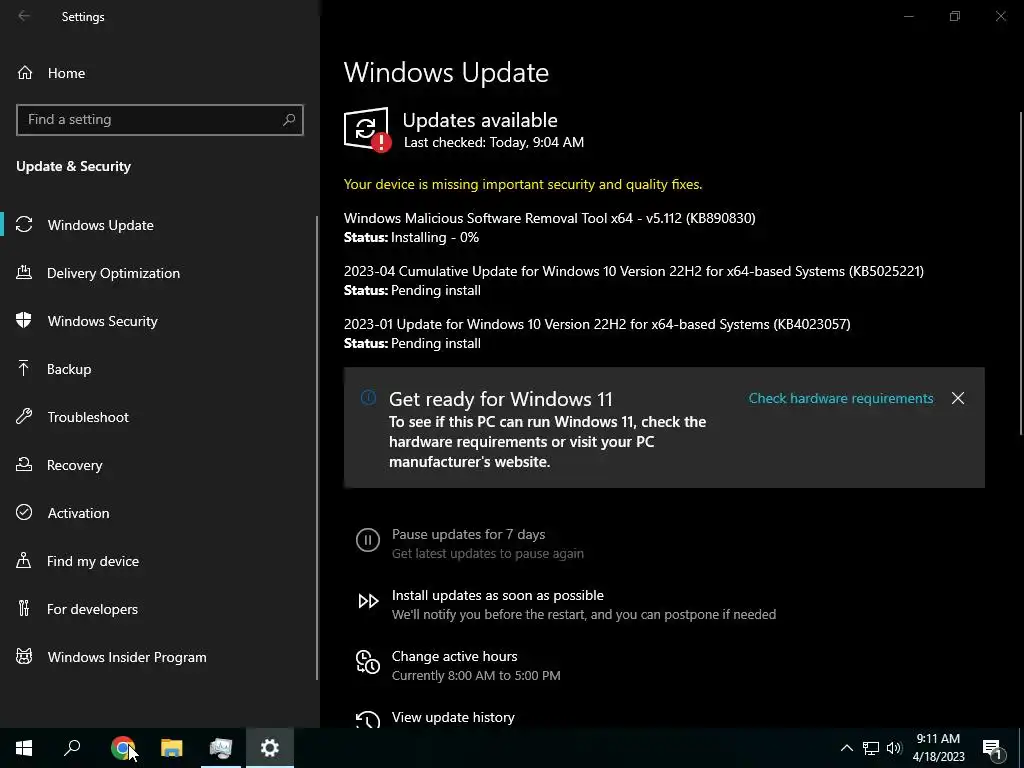
Task: Click the computer management taskbar app icon
Action: [221, 748]
